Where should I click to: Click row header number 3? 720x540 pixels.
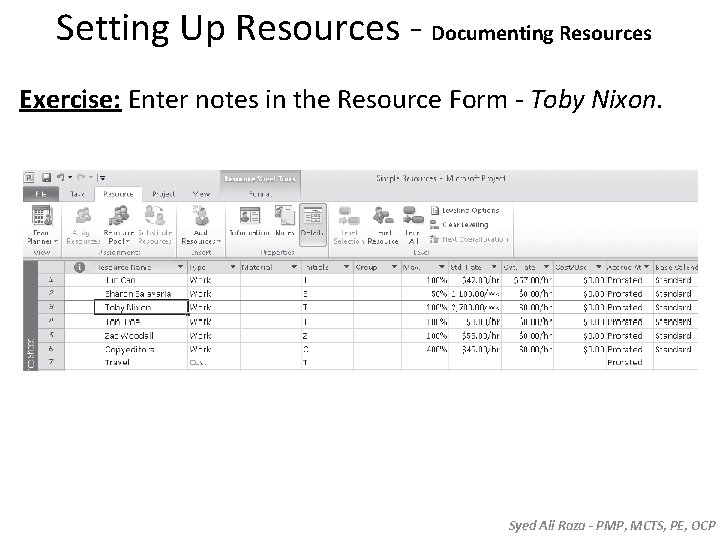click(51, 307)
